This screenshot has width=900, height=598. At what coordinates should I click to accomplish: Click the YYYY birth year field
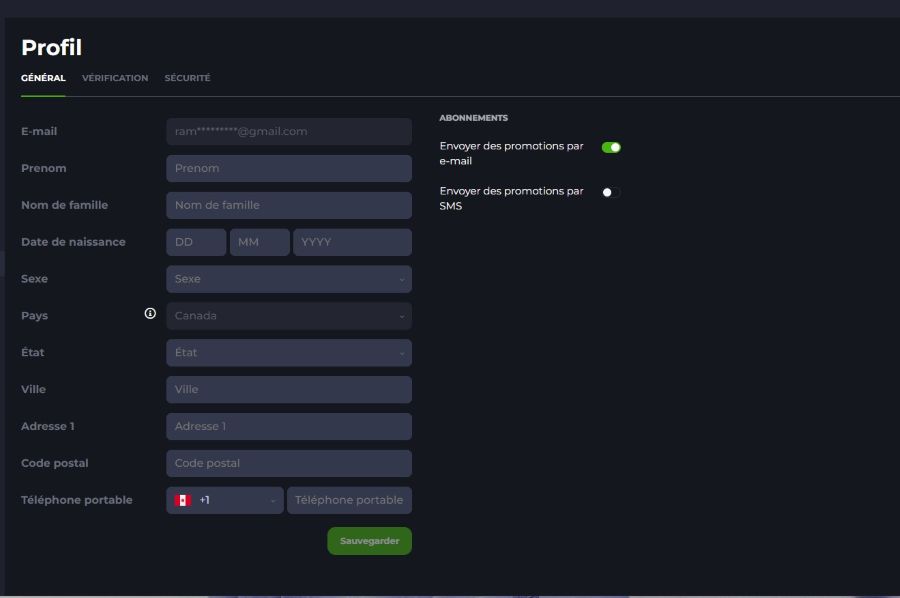352,242
